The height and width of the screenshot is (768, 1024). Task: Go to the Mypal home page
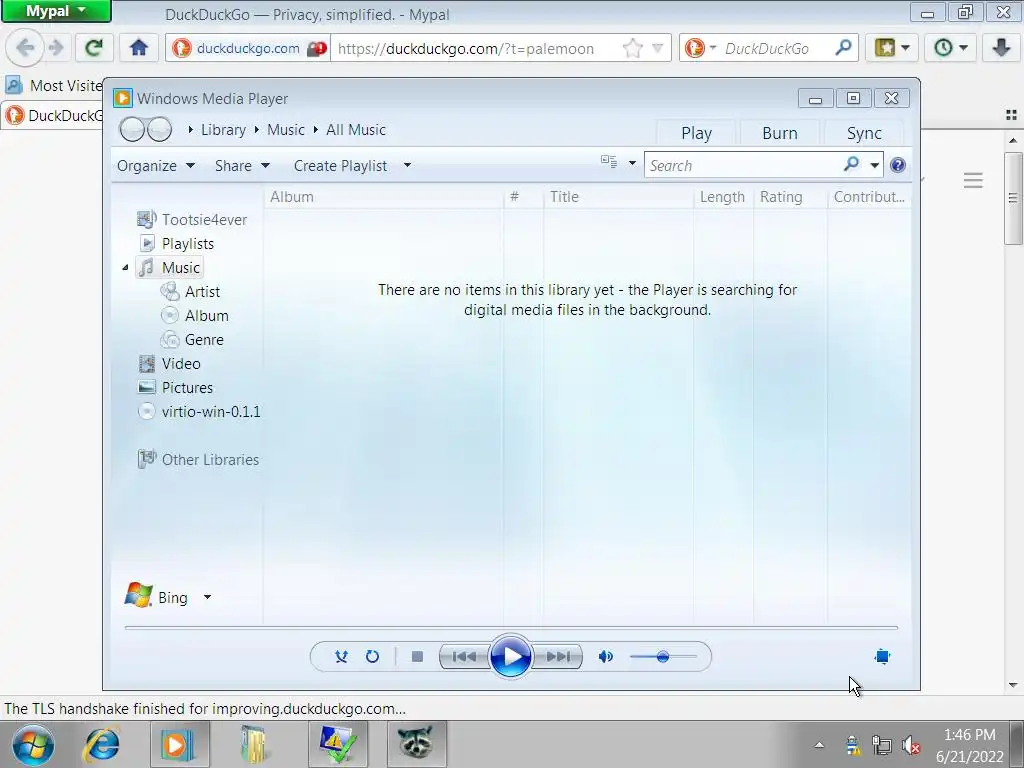(x=138, y=48)
